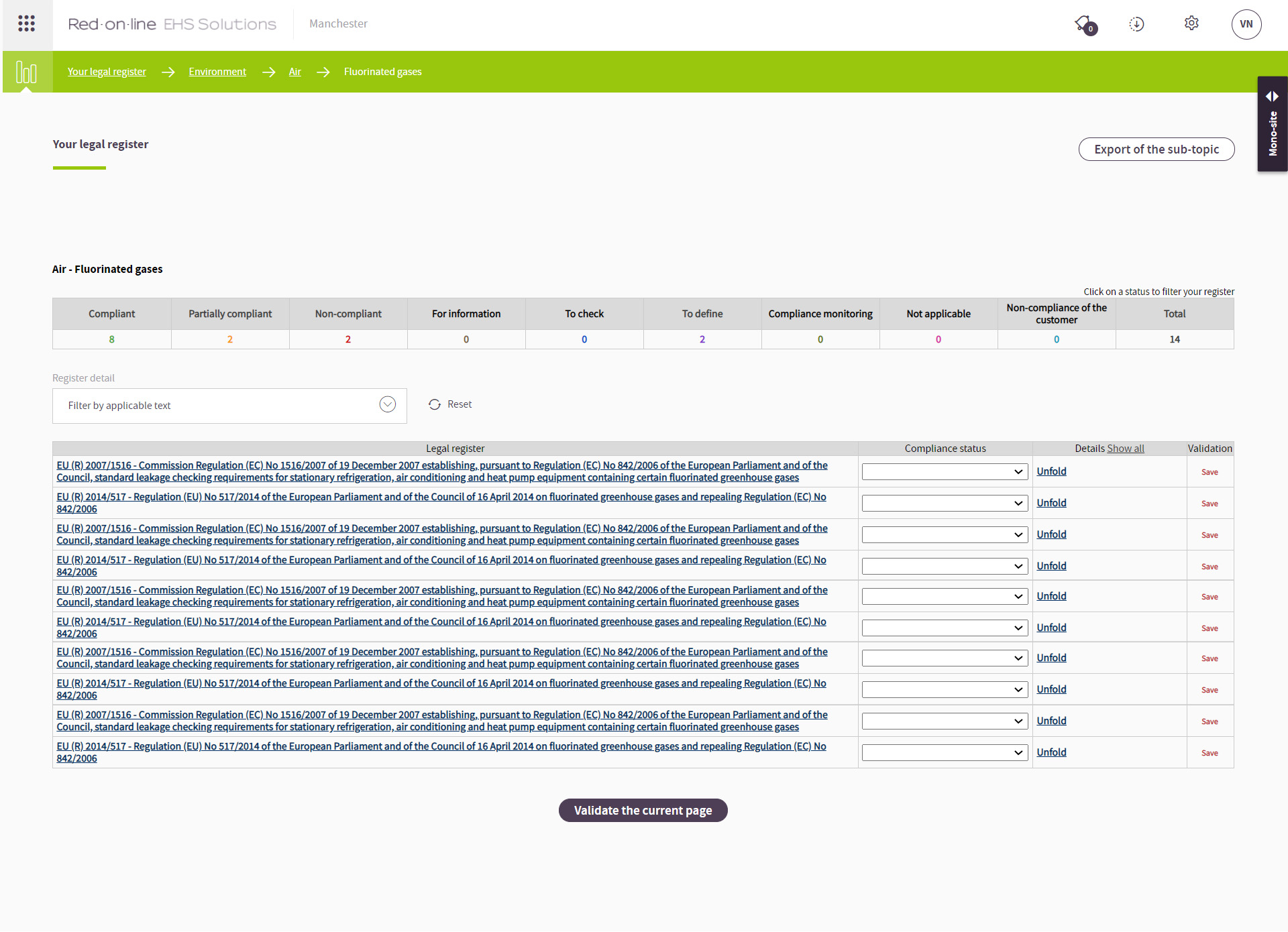Open the notifications icon with 0 badge
Viewport: 1288px width, 932px height.
point(1084,24)
